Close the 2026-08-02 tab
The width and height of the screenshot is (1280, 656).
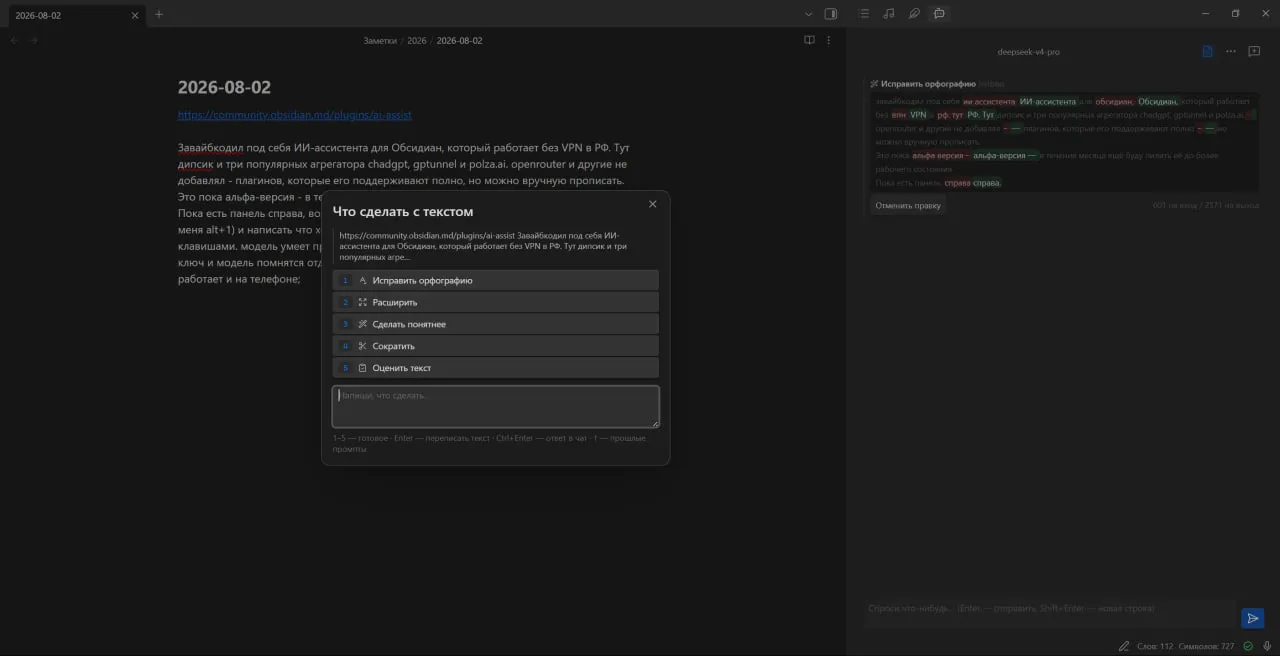pyautogui.click(x=135, y=15)
